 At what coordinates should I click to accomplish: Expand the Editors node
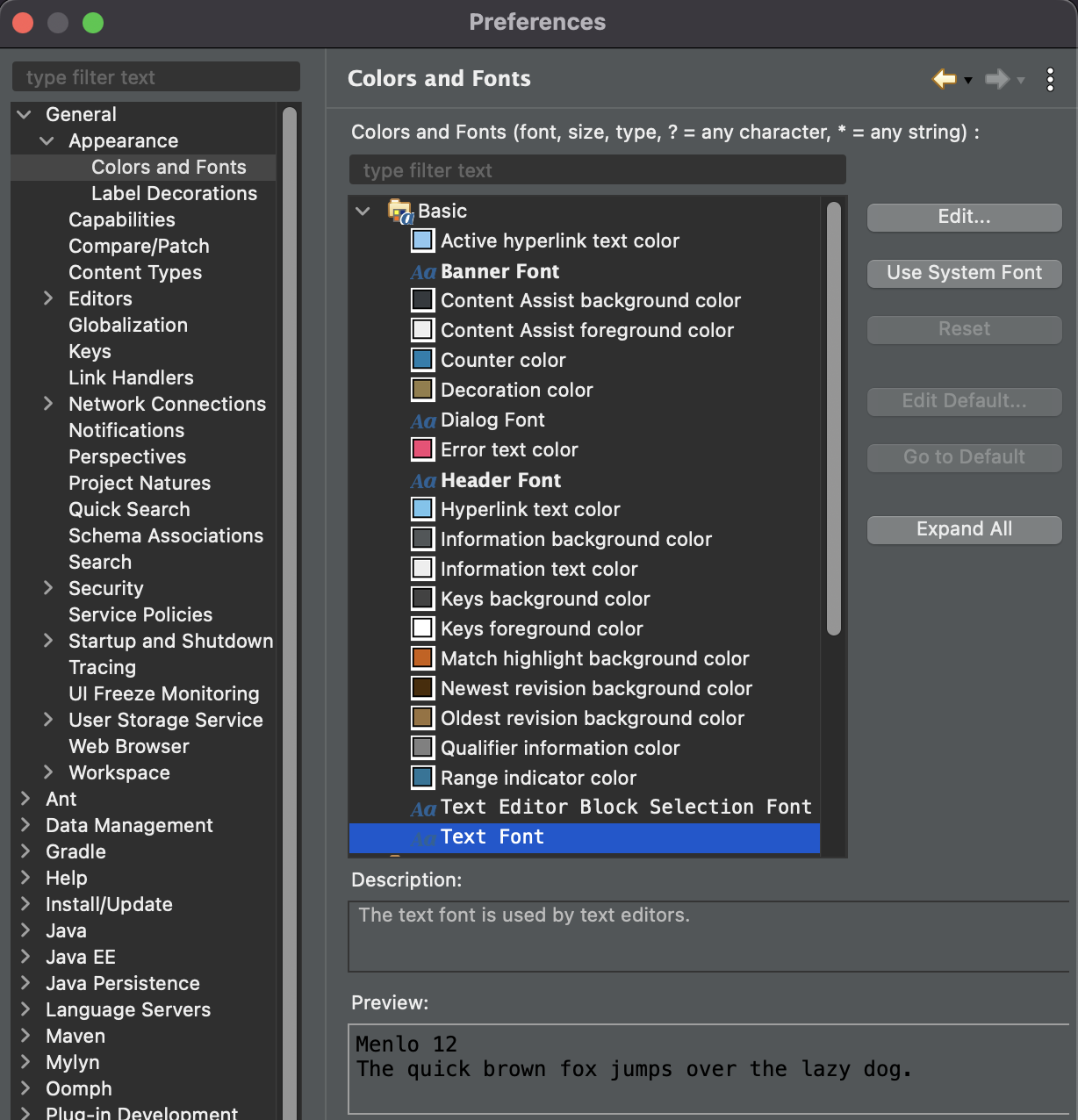(x=48, y=298)
